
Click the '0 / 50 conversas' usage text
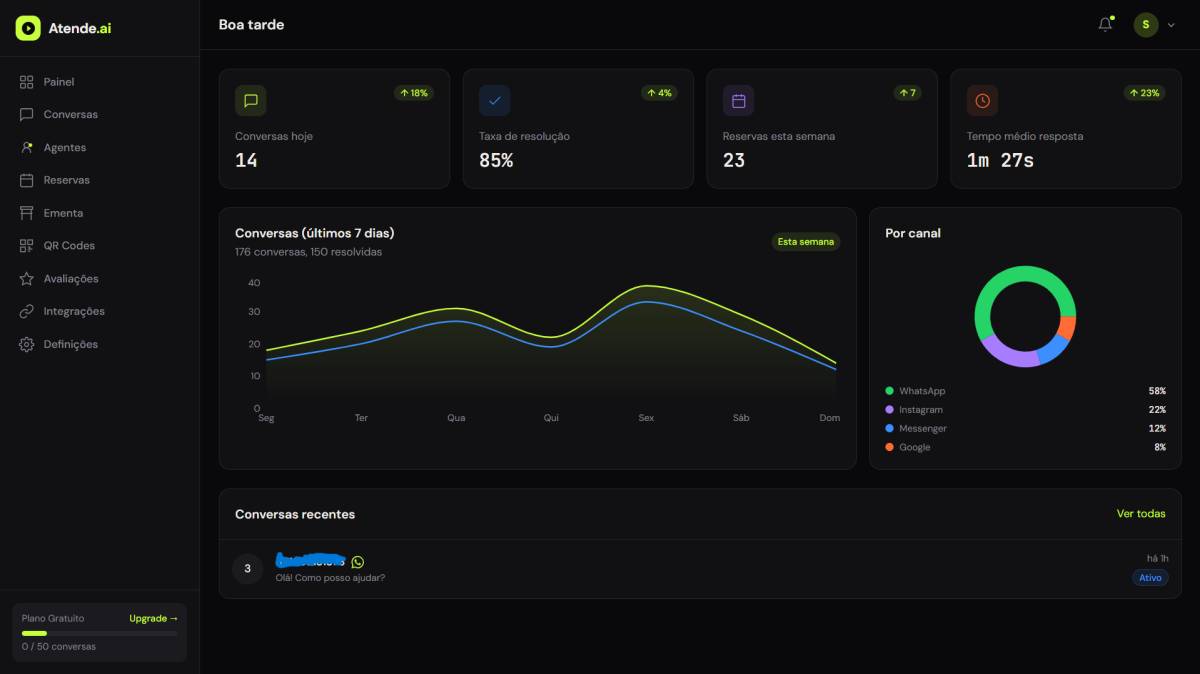pyautogui.click(x=59, y=647)
